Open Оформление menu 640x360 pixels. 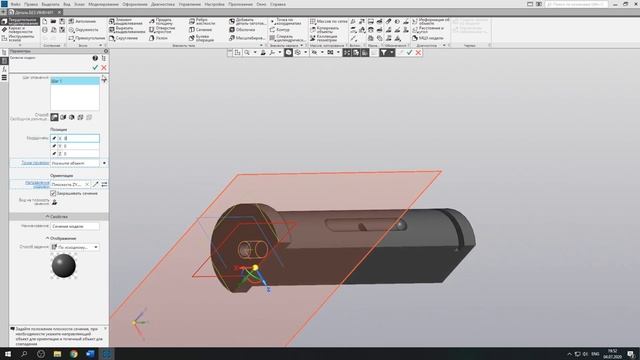[x=135, y=4]
